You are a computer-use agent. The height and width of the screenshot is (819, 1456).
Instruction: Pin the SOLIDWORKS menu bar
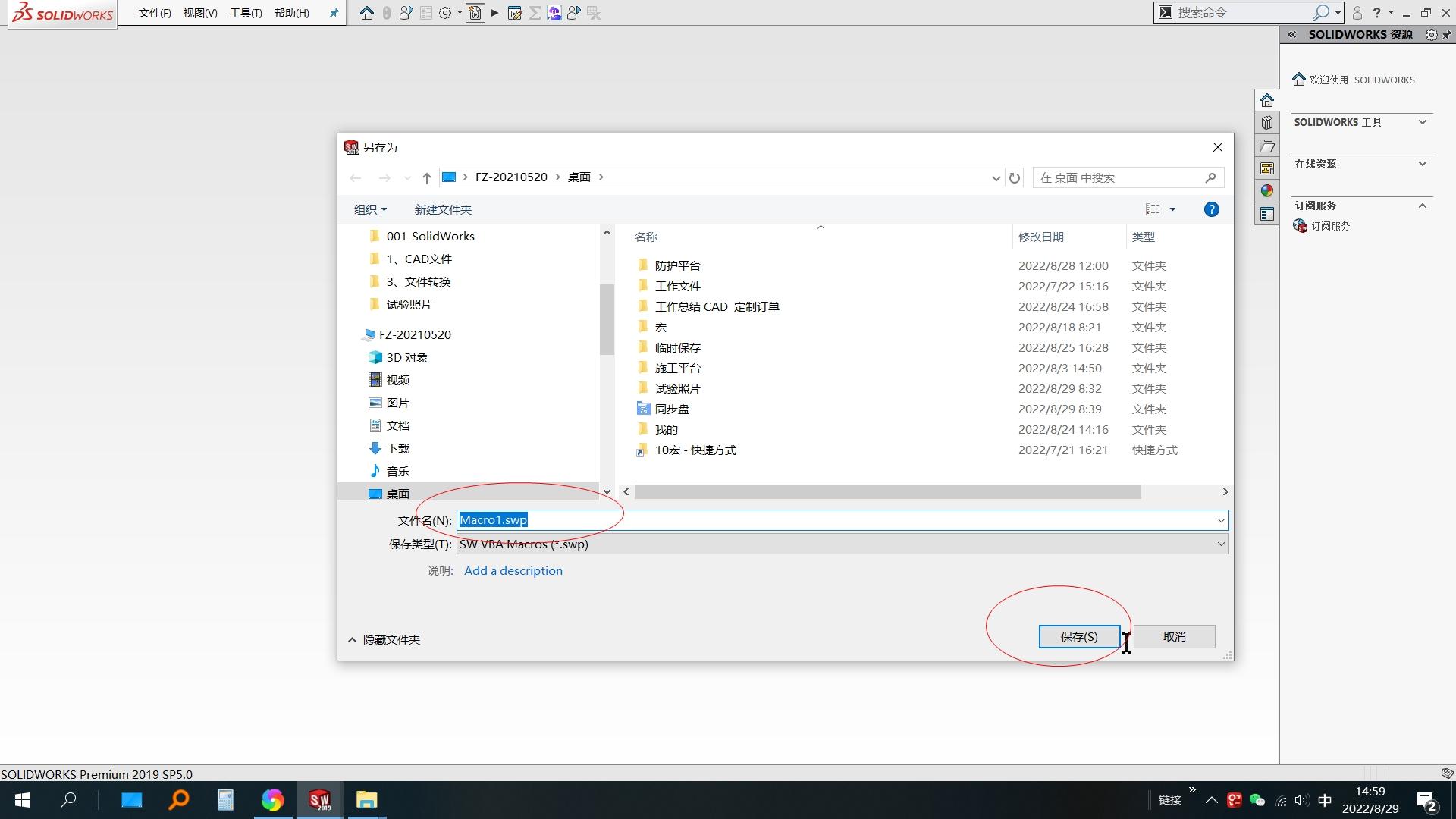334,13
